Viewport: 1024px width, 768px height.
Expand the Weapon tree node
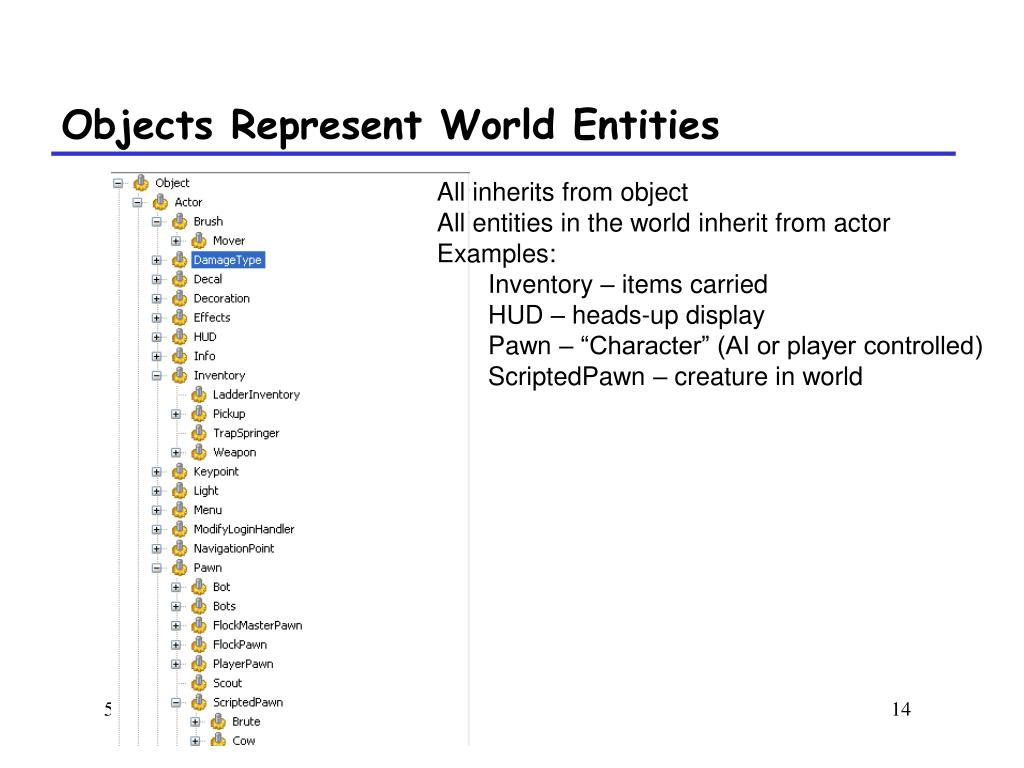176,453
